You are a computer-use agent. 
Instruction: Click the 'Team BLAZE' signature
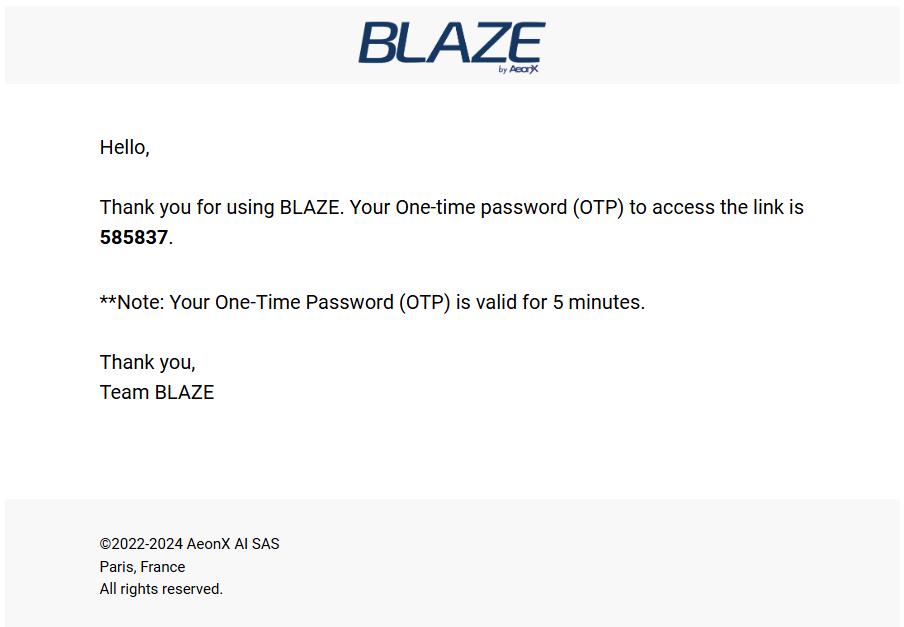click(157, 392)
